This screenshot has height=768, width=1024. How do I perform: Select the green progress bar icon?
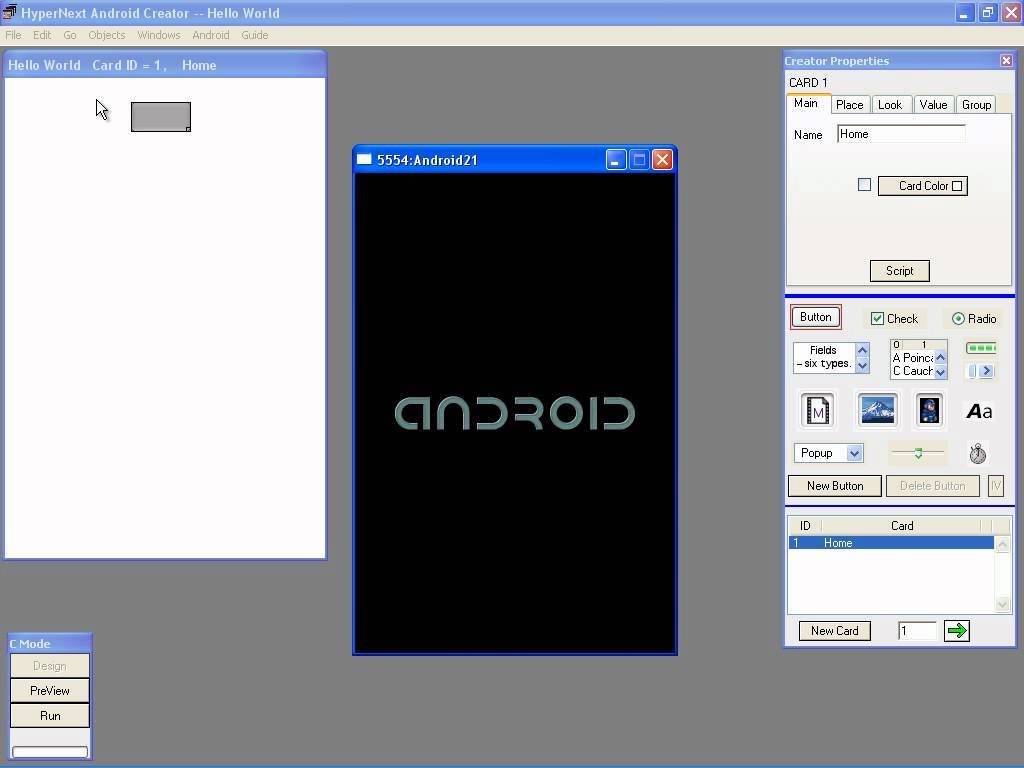pos(981,347)
